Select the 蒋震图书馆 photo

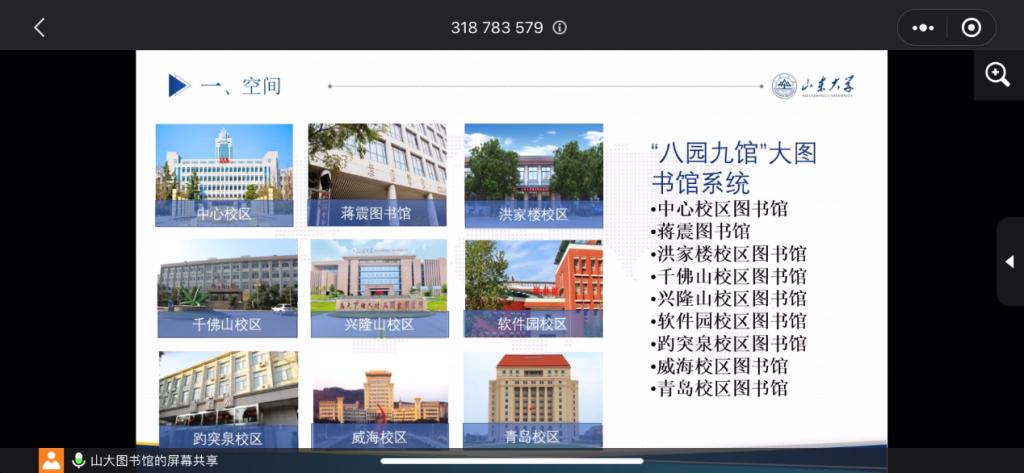click(x=377, y=175)
